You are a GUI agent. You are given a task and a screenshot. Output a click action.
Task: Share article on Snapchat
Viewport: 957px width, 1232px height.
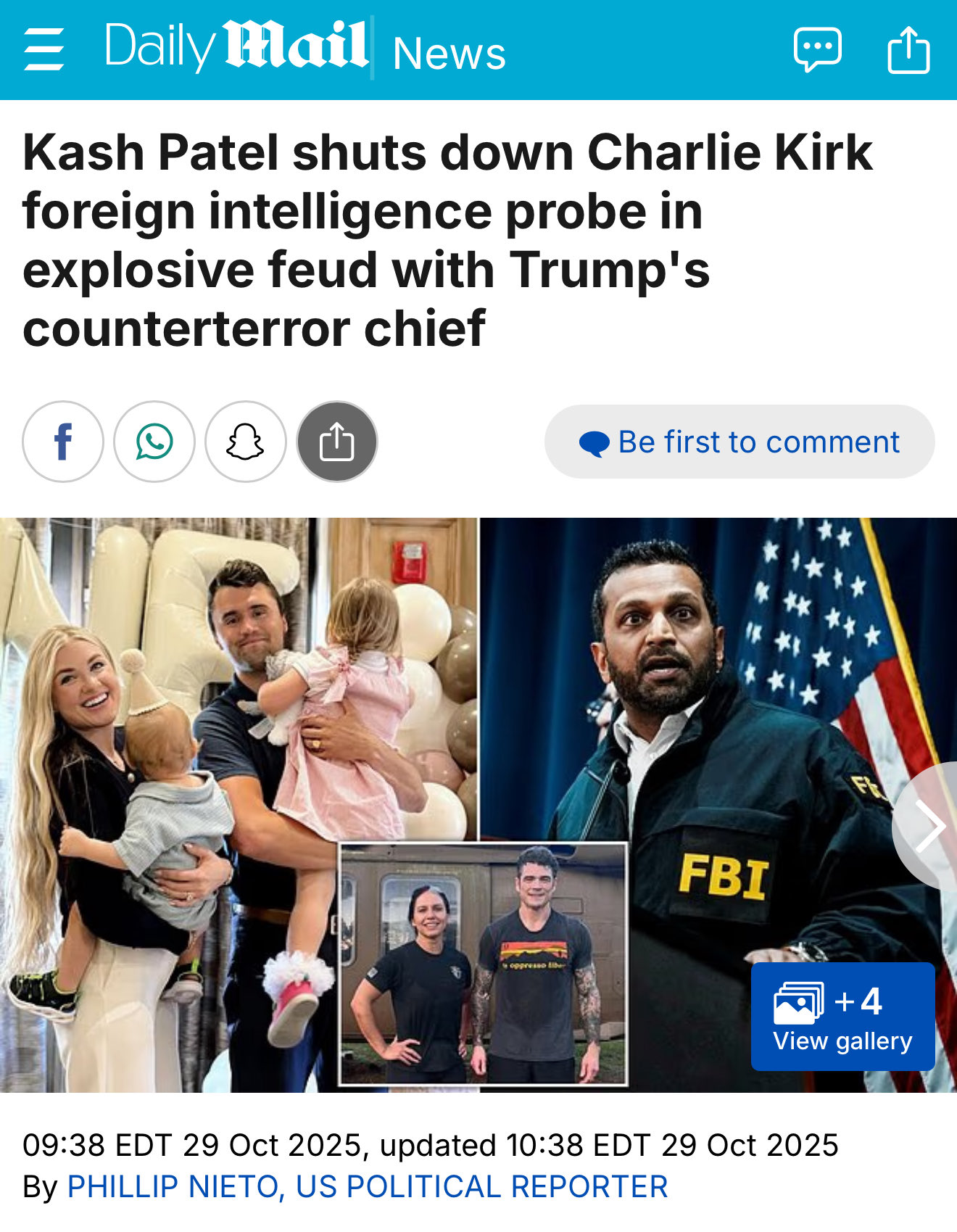[x=246, y=442]
